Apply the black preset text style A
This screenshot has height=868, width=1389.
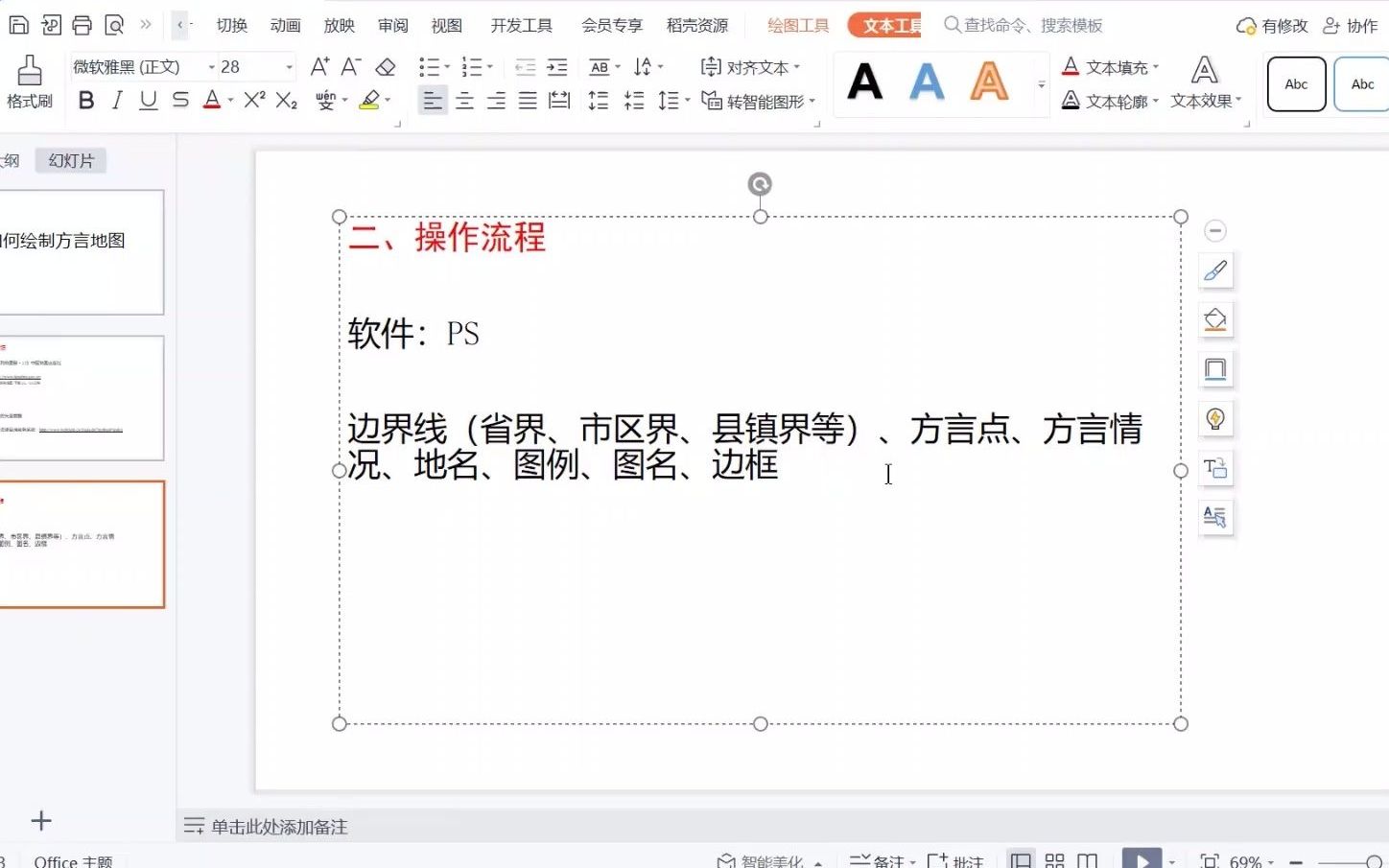pos(865,82)
